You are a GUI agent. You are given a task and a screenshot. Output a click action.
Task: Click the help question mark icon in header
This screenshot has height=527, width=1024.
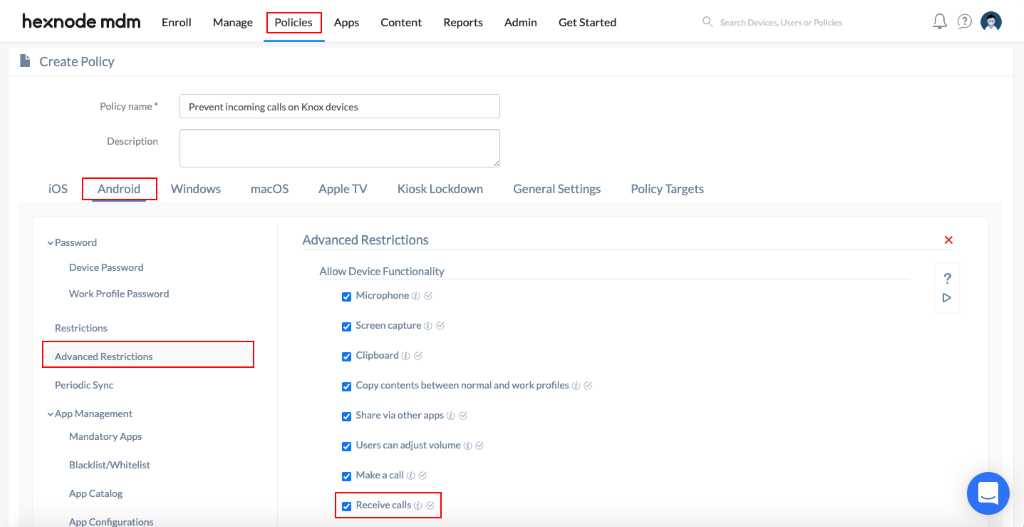pos(965,22)
